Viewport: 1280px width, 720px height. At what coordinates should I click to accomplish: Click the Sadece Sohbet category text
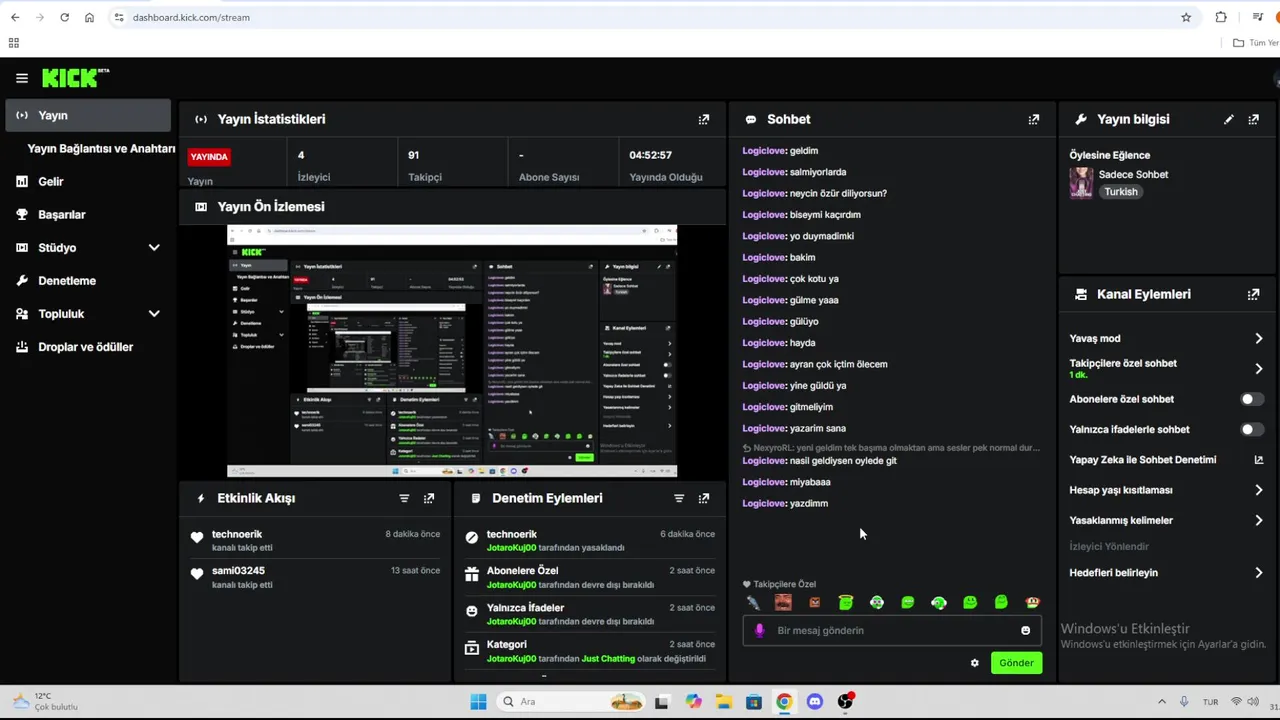pos(1133,174)
